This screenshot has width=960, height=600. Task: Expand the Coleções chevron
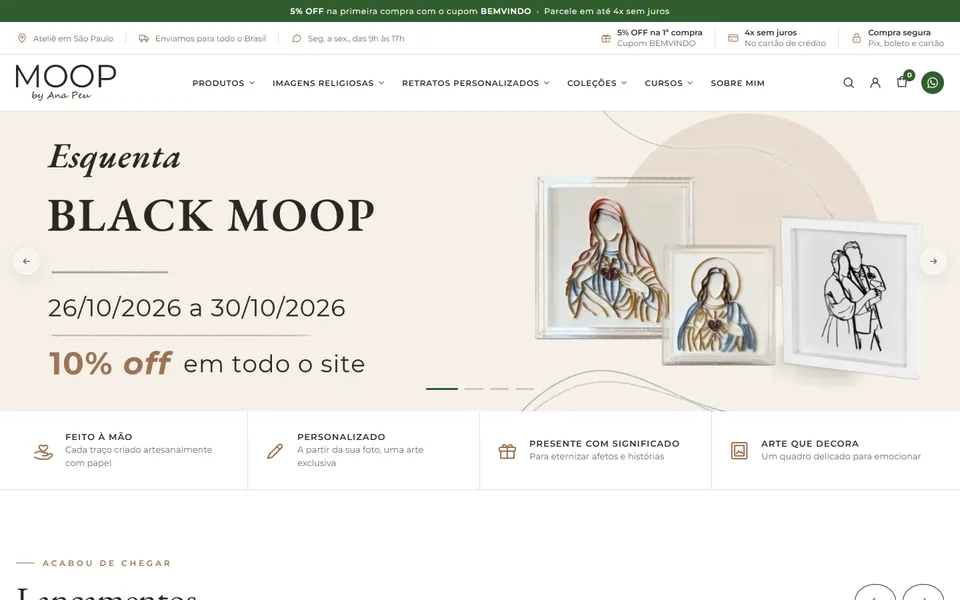624,83
